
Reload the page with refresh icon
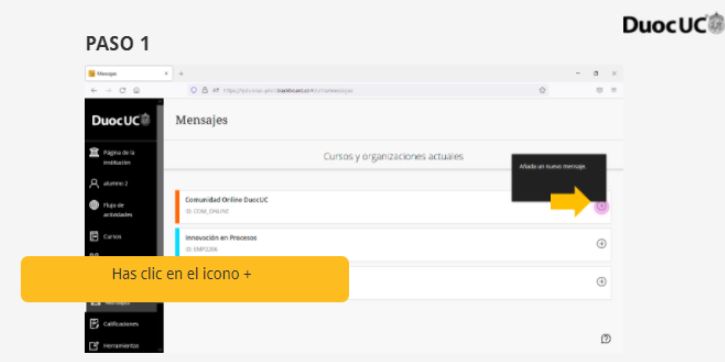123,91
